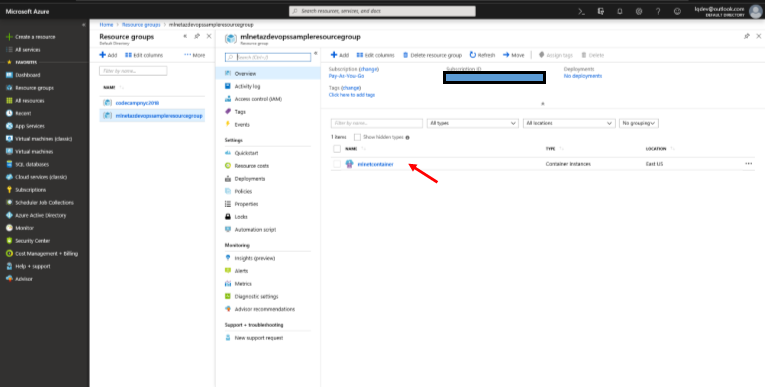Open the notifications bell

[x=620, y=11]
